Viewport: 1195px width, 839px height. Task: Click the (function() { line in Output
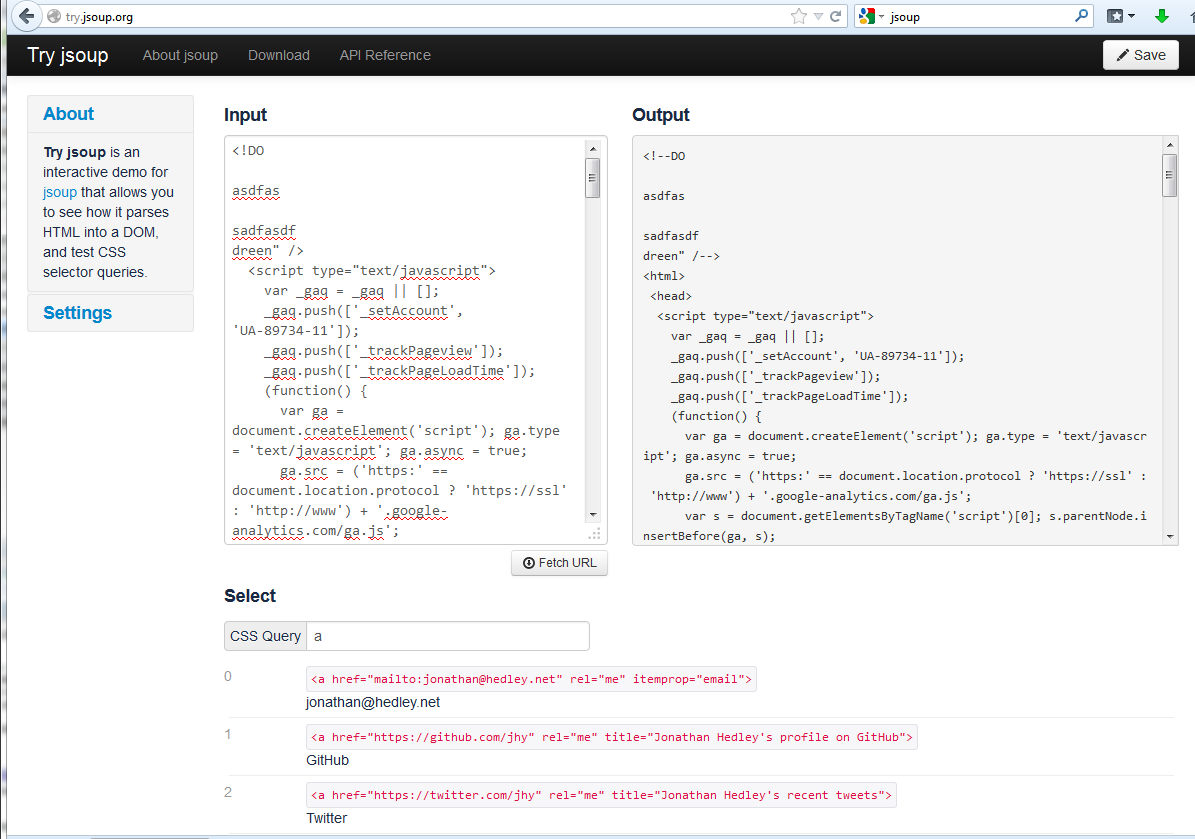716,416
